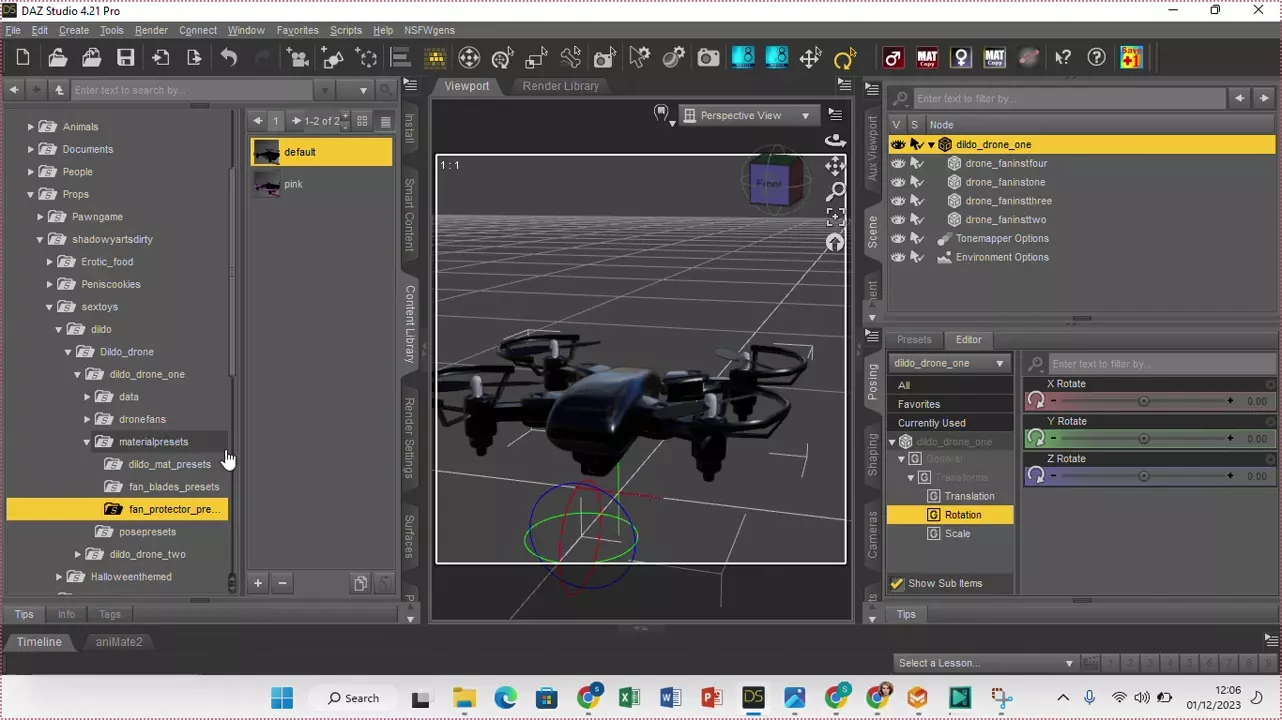Click the New Scene icon in toolbar
The image size is (1282, 720).
[23, 58]
